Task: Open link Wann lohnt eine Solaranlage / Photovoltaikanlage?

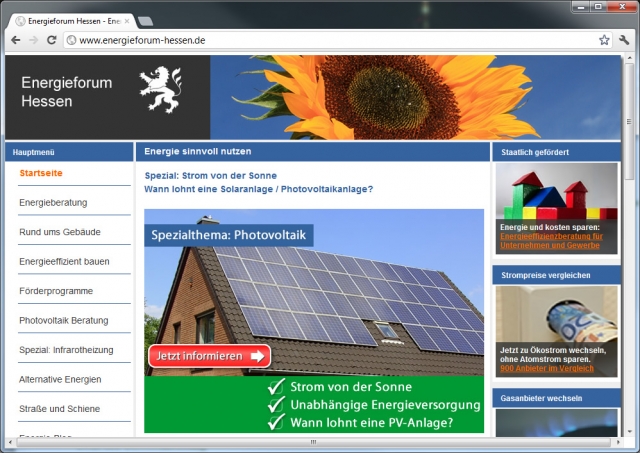Action: pyautogui.click(x=259, y=189)
